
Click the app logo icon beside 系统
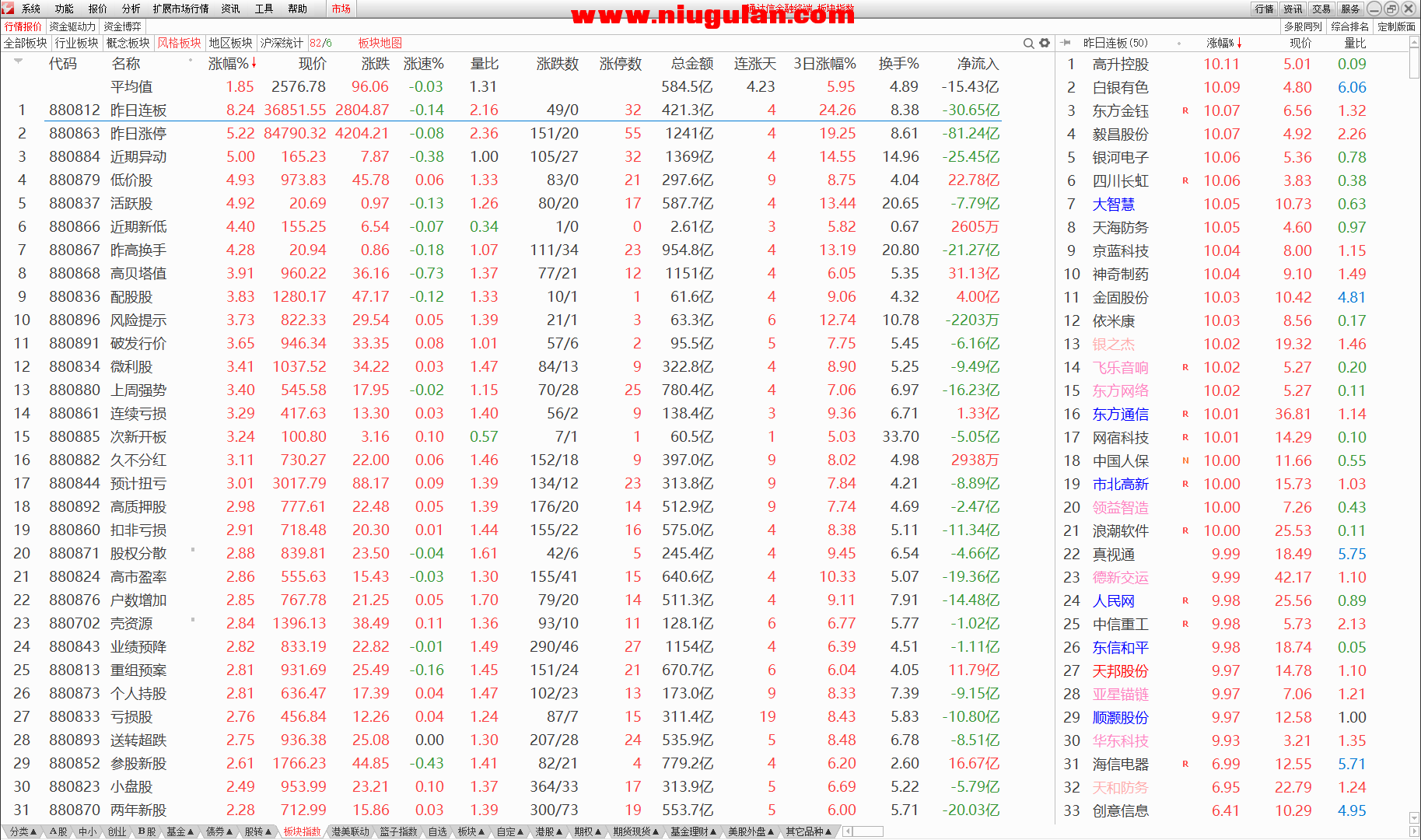tap(9, 9)
